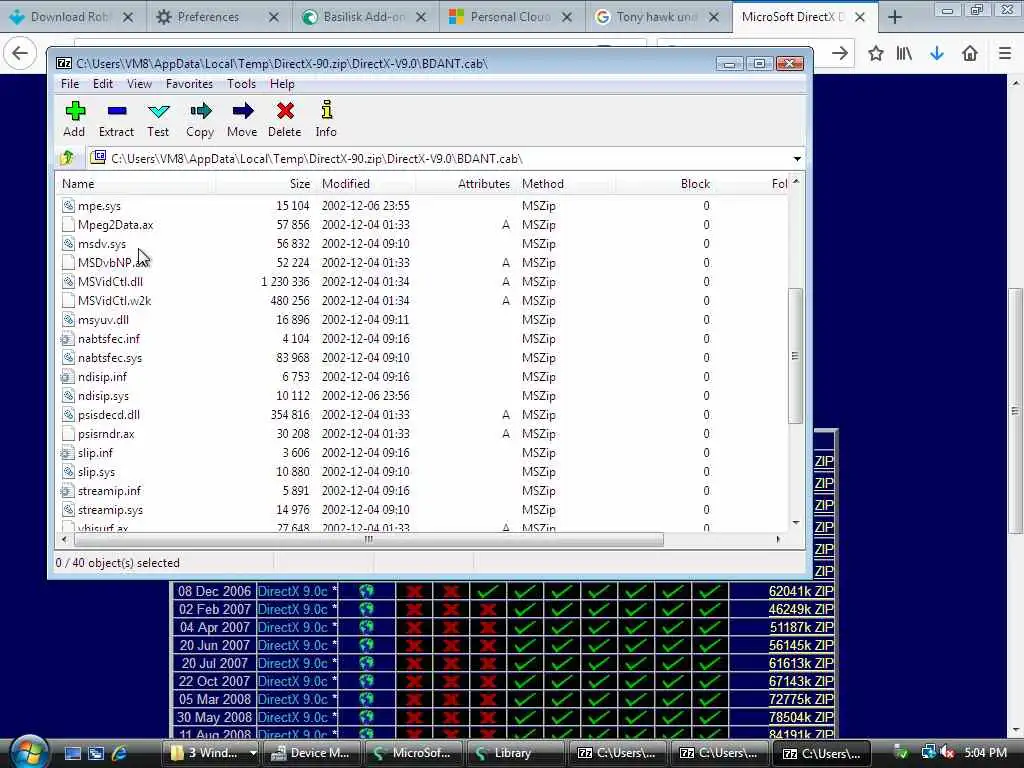The height and width of the screenshot is (768, 1024).
Task: Click the red Delete icon
Action: (x=285, y=111)
